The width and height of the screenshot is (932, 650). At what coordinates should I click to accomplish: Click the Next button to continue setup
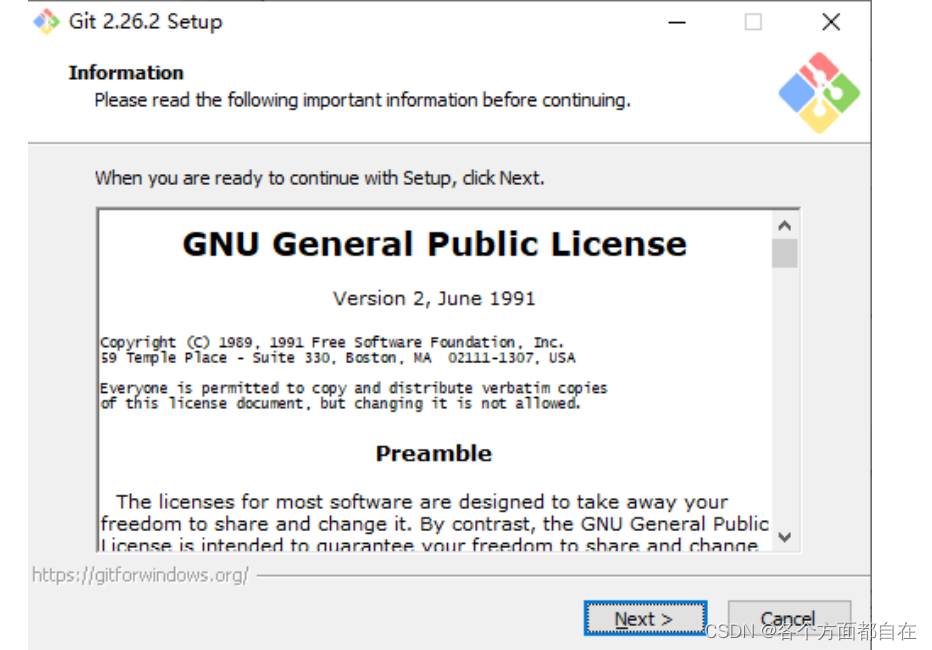[646, 618]
